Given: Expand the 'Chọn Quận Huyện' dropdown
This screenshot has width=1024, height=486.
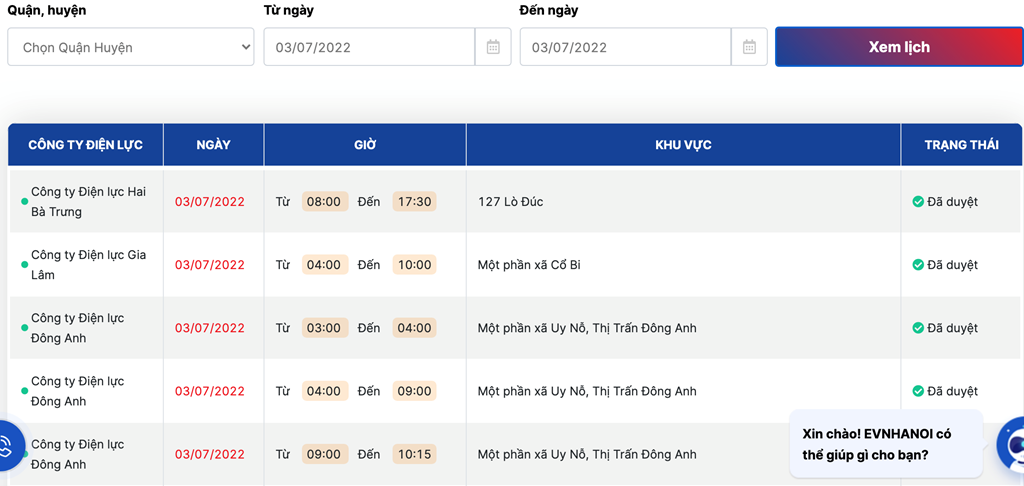Looking at the screenshot, I should pos(131,47).
